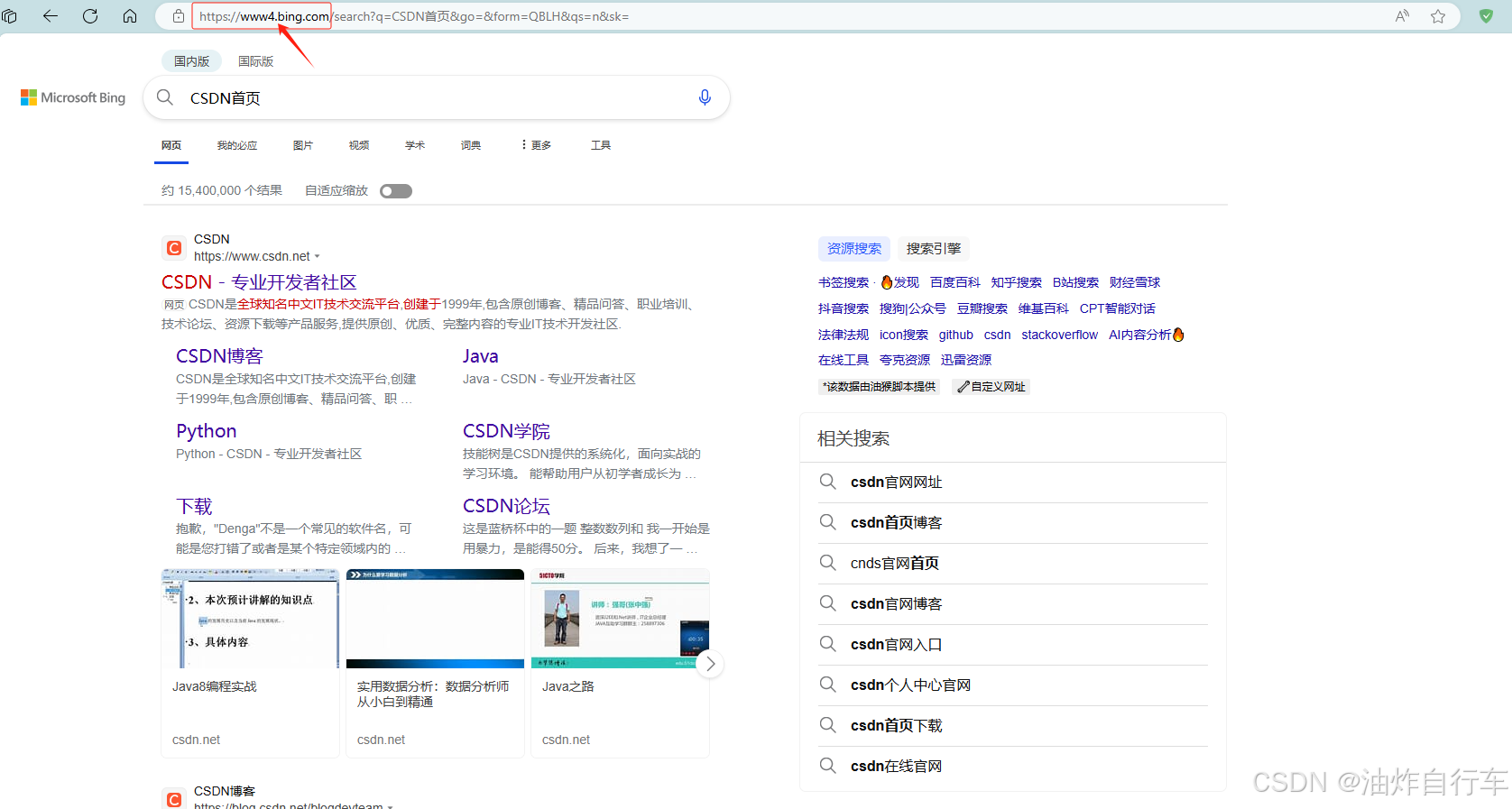View site info lock icon
Image resolution: width=1512 pixels, height=809 pixels.
tap(179, 16)
